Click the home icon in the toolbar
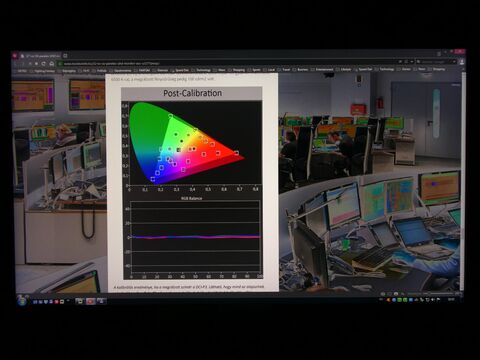 point(52,63)
